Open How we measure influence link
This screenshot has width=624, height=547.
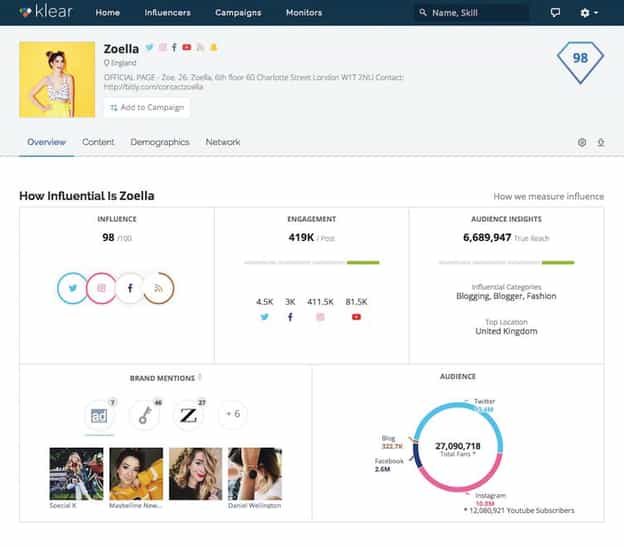pos(548,197)
